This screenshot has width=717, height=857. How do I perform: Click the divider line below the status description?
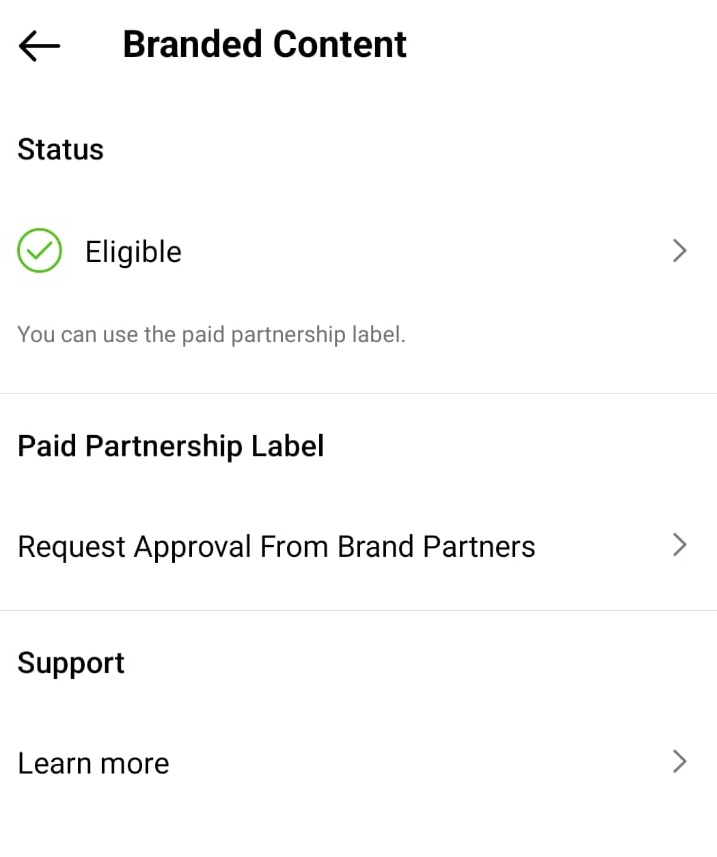[358, 393]
